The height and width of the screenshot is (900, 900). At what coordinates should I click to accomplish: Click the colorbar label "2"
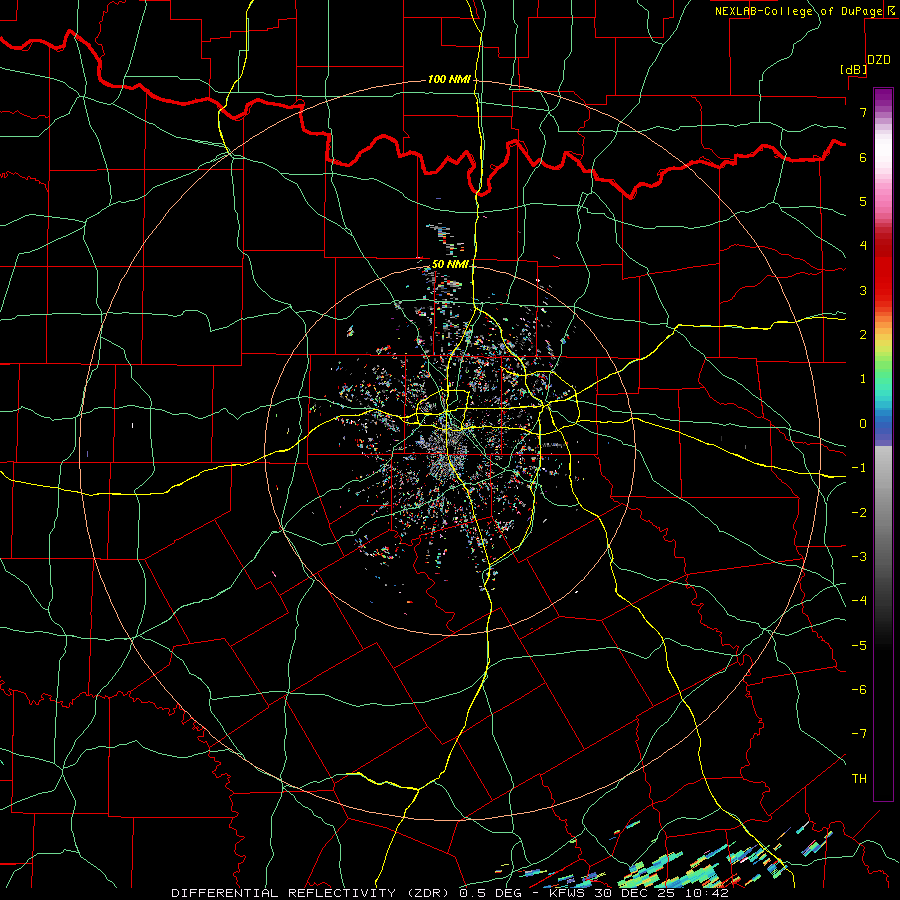pyautogui.click(x=863, y=335)
